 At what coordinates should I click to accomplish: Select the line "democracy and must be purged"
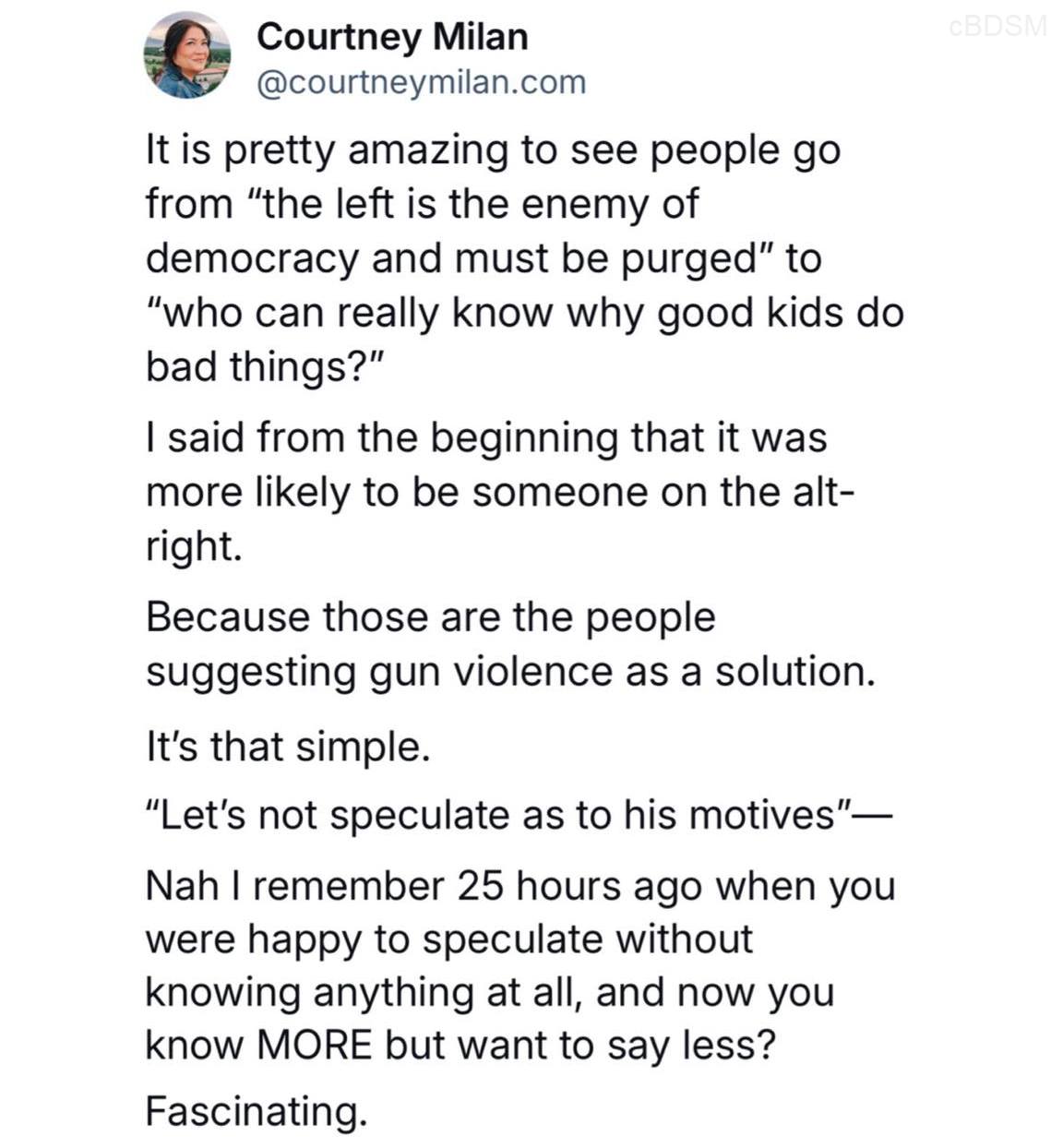pyautogui.click(x=483, y=258)
